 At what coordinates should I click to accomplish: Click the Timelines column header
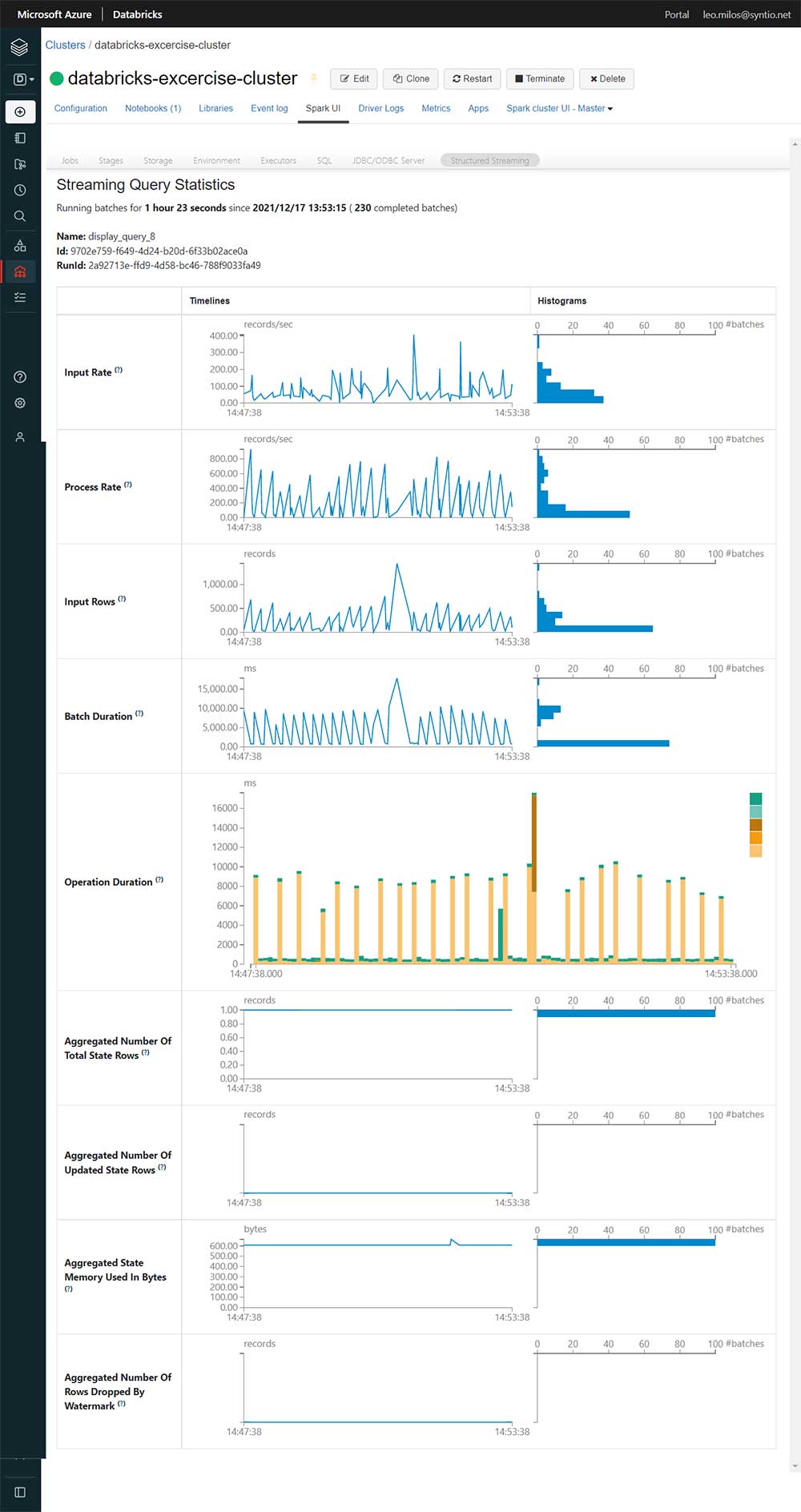(210, 300)
